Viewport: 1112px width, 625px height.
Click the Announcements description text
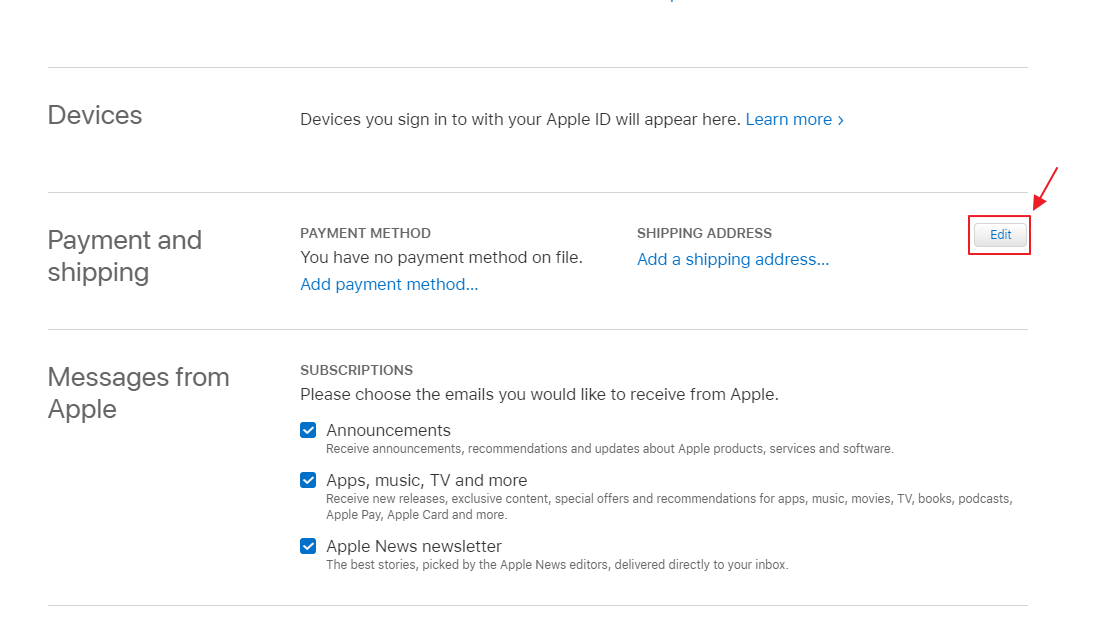609,449
